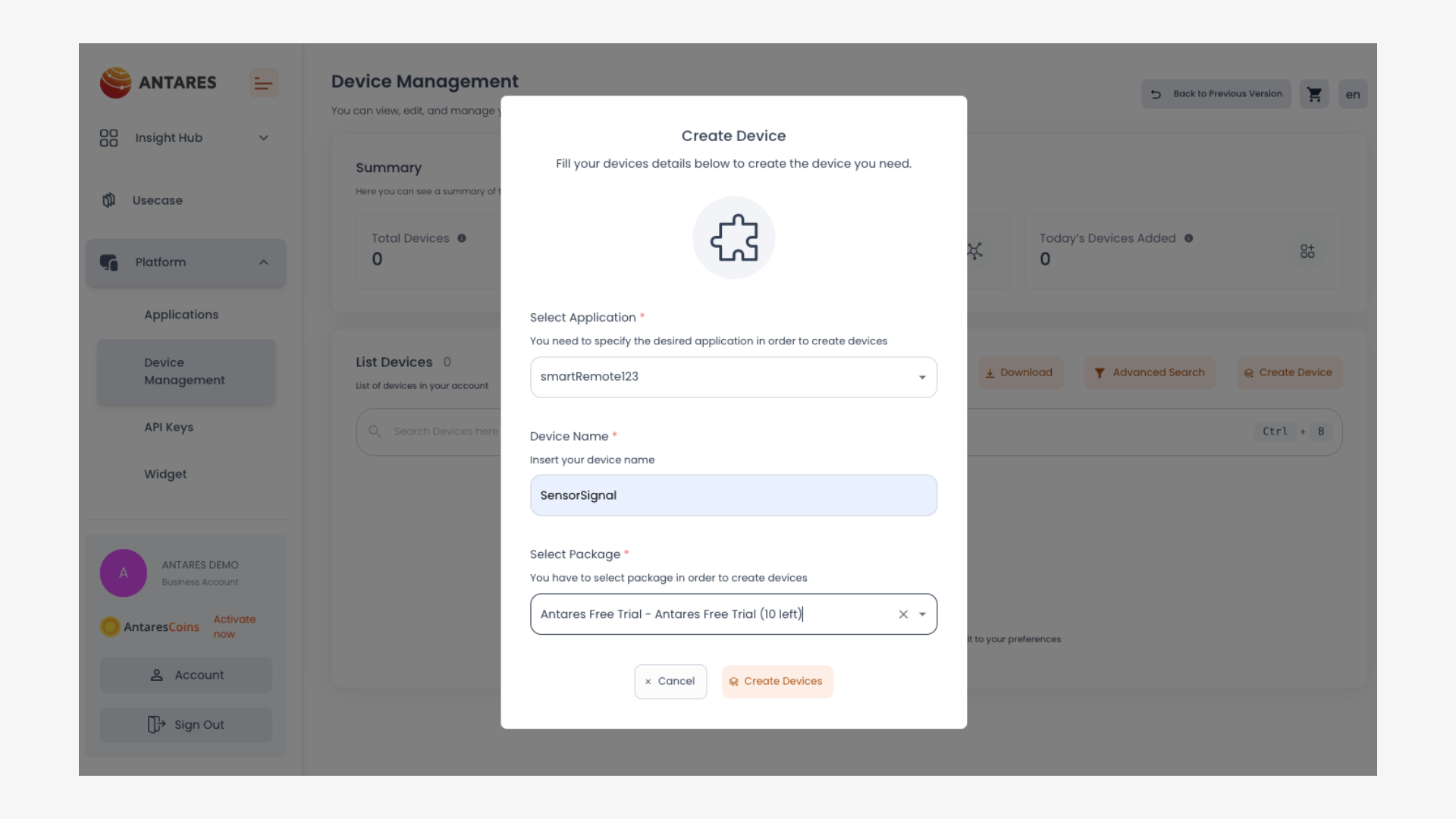This screenshot has width=1456, height=819.
Task: Click the purple account avatar
Action: pos(124,573)
